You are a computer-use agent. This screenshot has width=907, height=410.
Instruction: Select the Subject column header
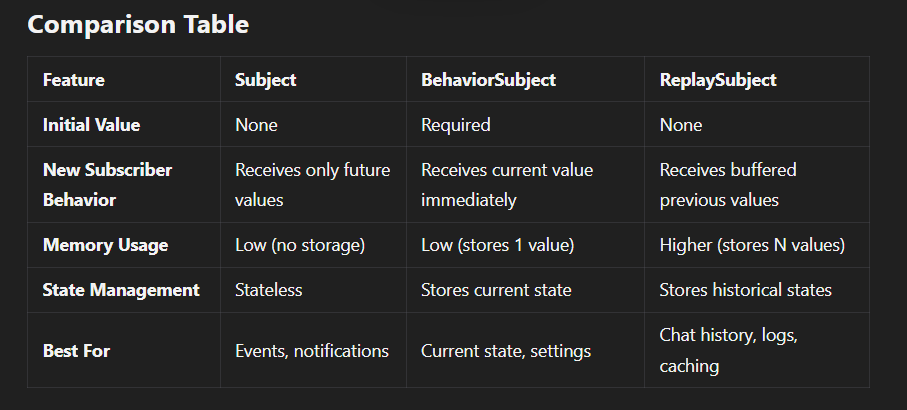coord(265,80)
